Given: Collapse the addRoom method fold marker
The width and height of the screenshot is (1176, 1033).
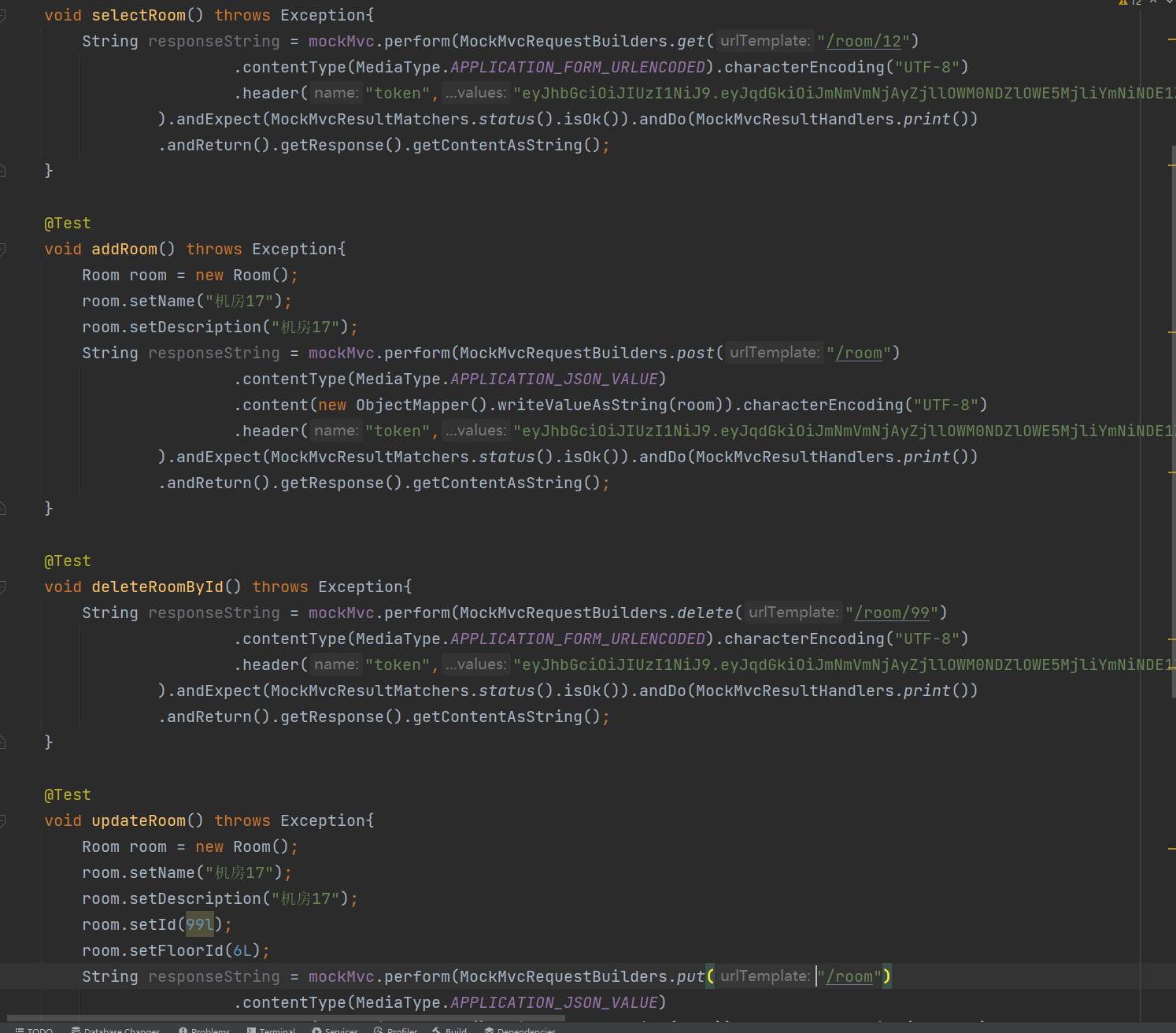Looking at the screenshot, I should point(3,250).
